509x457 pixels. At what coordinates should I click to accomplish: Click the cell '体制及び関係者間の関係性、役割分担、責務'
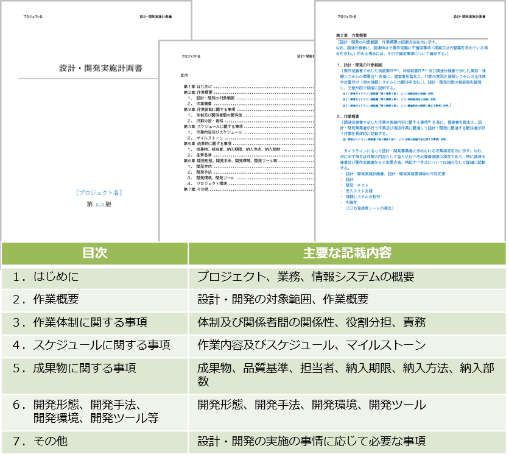pos(347,323)
